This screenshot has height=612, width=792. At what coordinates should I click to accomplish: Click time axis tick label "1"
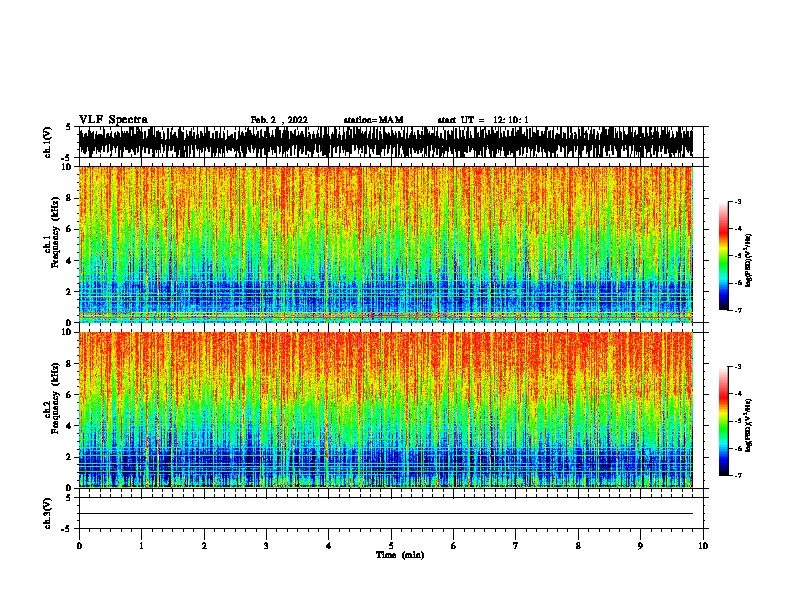(x=141, y=546)
